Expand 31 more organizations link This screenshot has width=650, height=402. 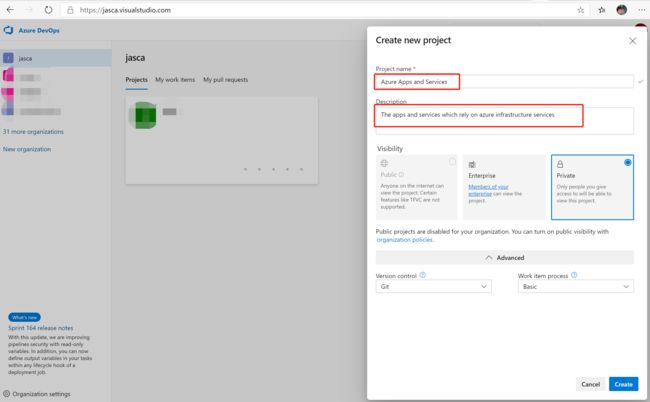33,131
